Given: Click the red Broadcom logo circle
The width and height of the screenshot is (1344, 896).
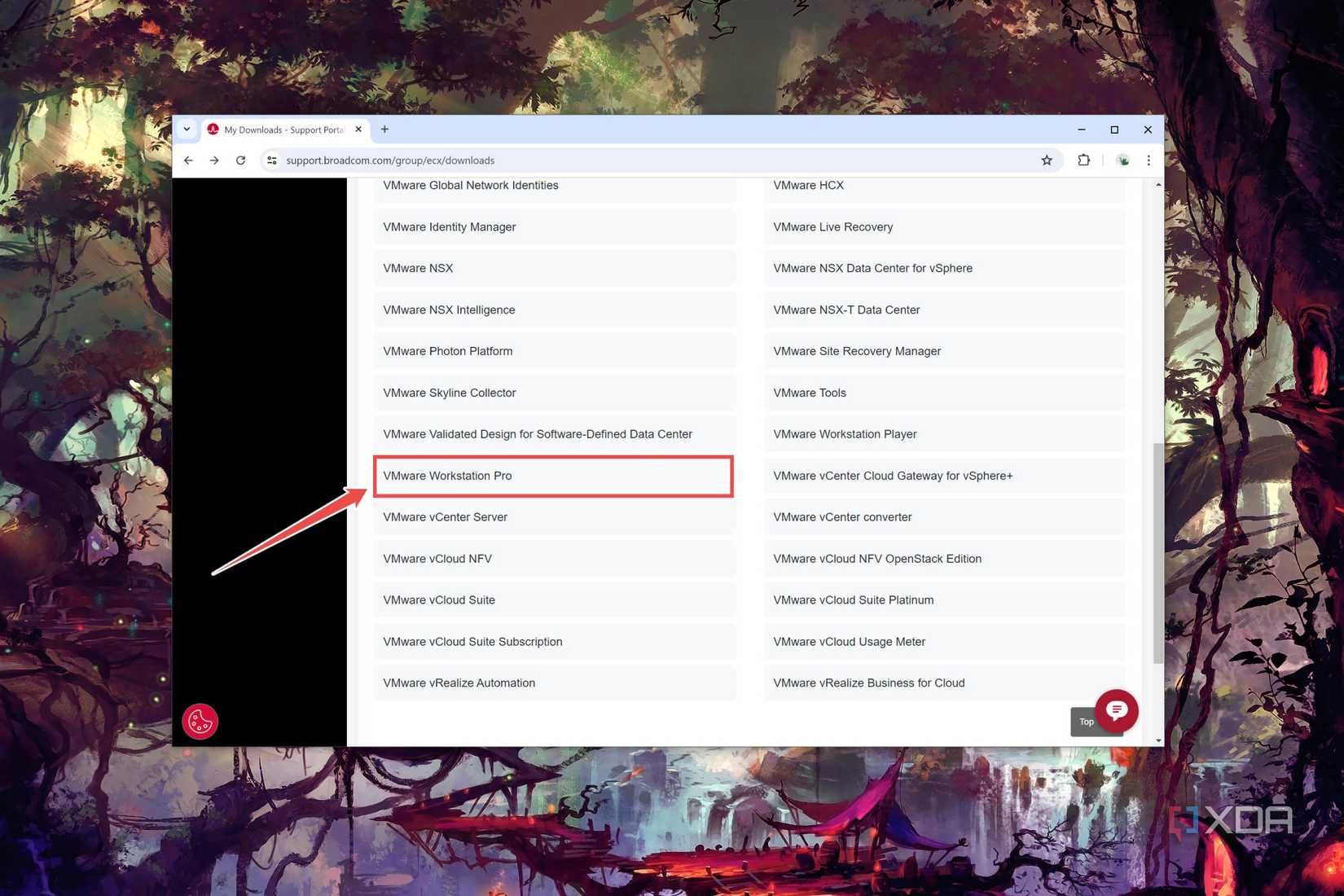Looking at the screenshot, I should pyautogui.click(x=200, y=721).
